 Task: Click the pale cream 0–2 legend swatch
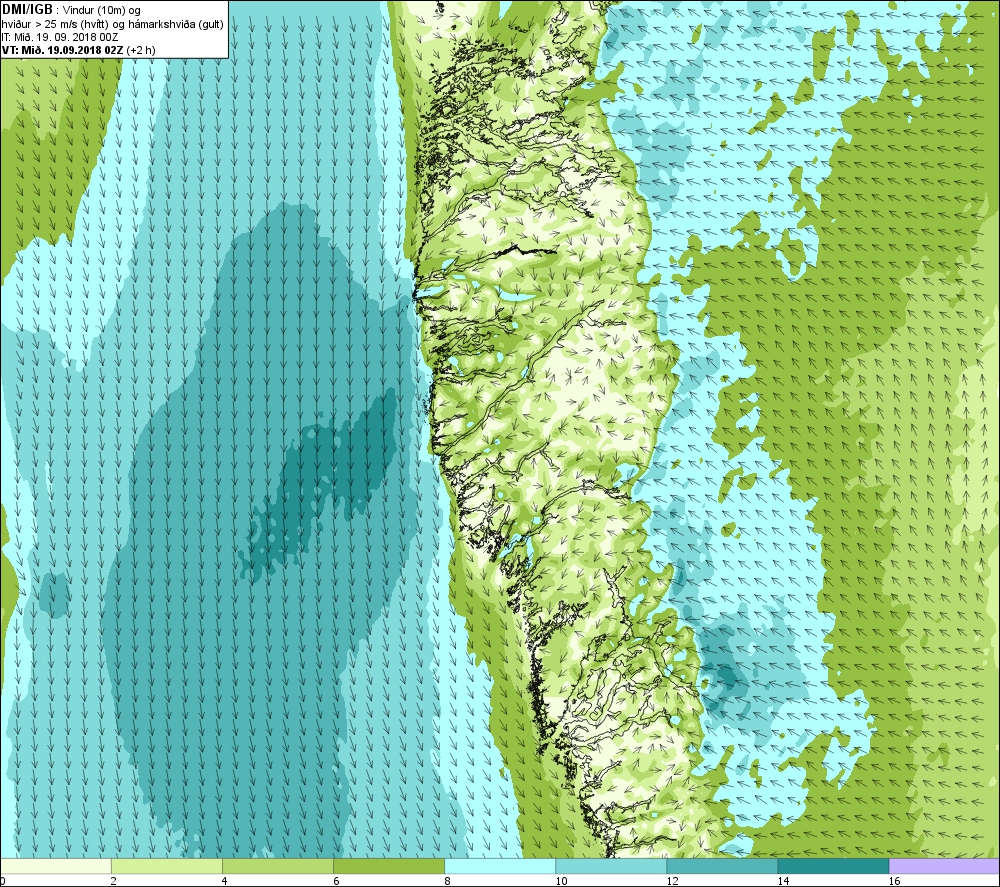tap(56, 866)
